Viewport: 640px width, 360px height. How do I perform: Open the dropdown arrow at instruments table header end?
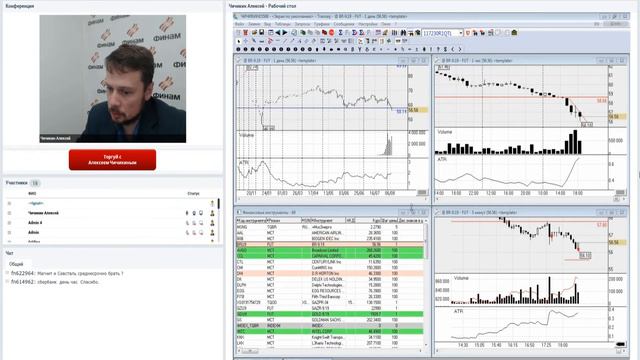point(426,220)
